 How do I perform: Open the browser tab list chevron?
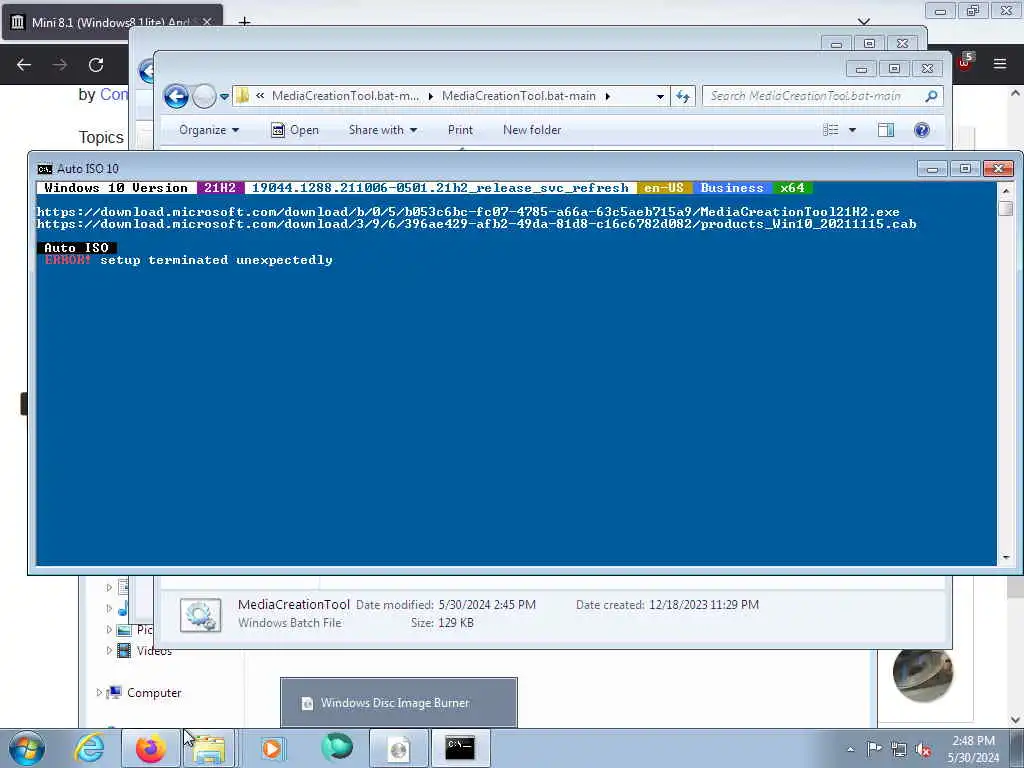click(864, 22)
